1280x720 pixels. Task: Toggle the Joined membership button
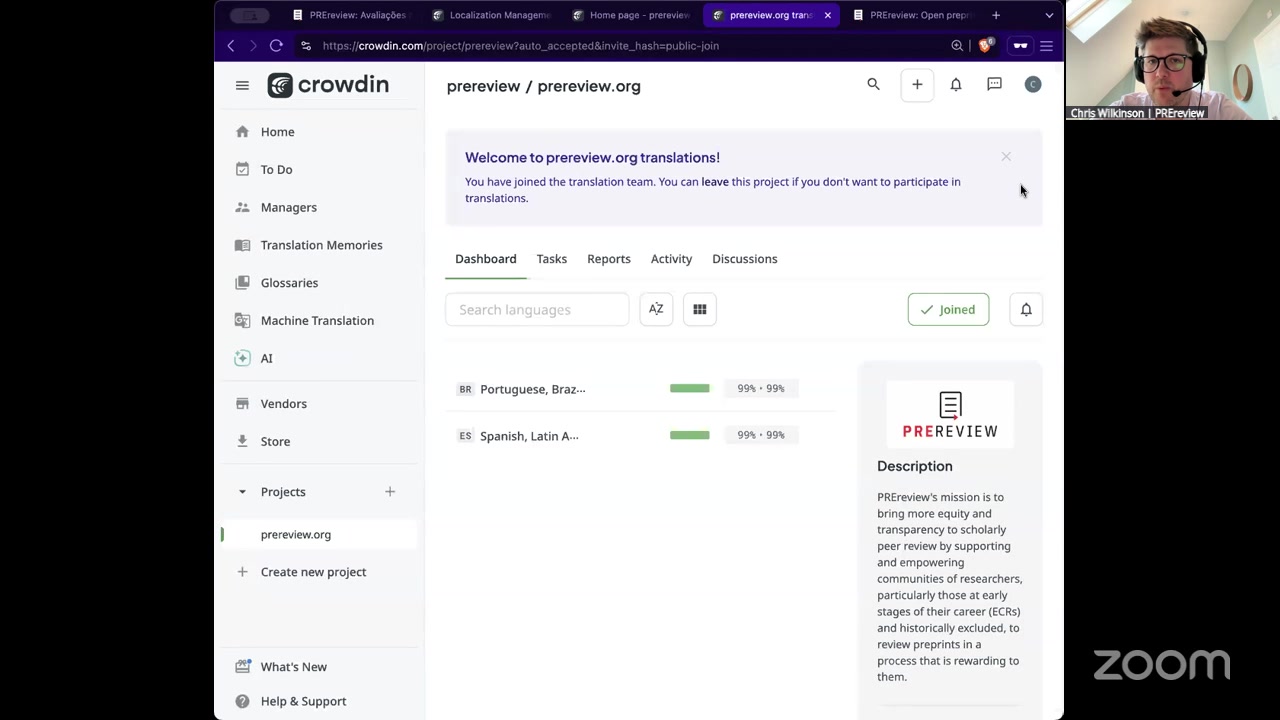(x=948, y=310)
